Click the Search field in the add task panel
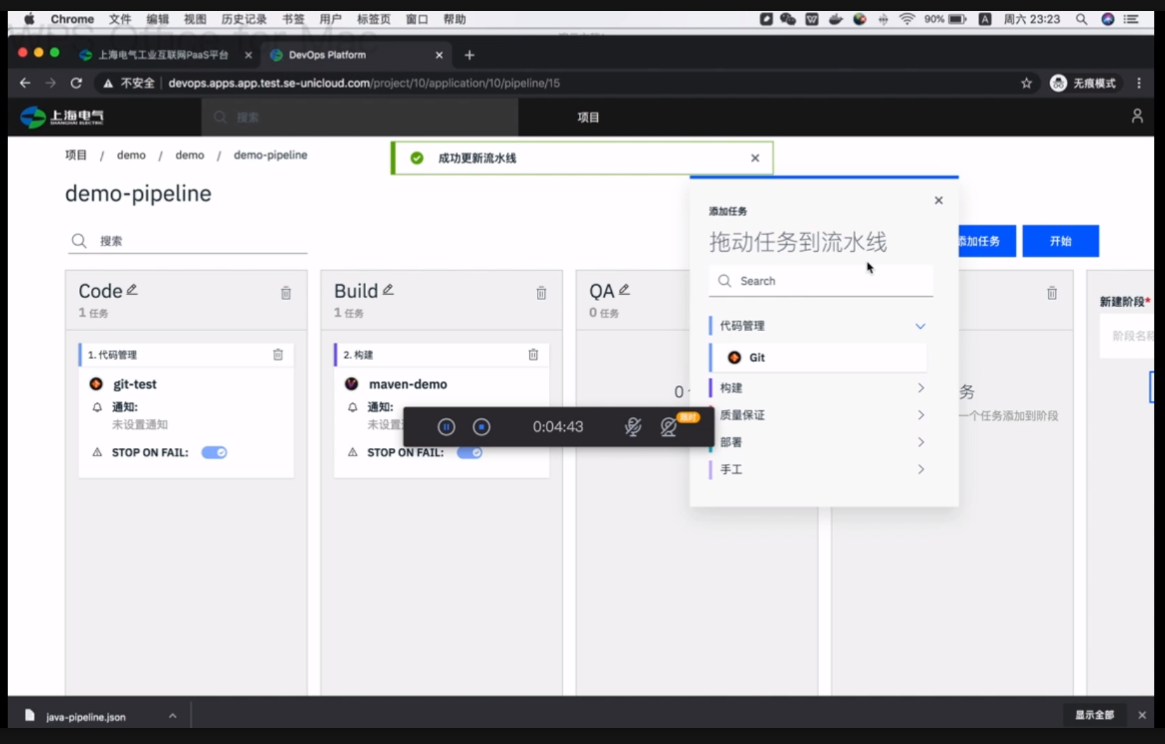This screenshot has height=744, width=1165. [x=820, y=280]
